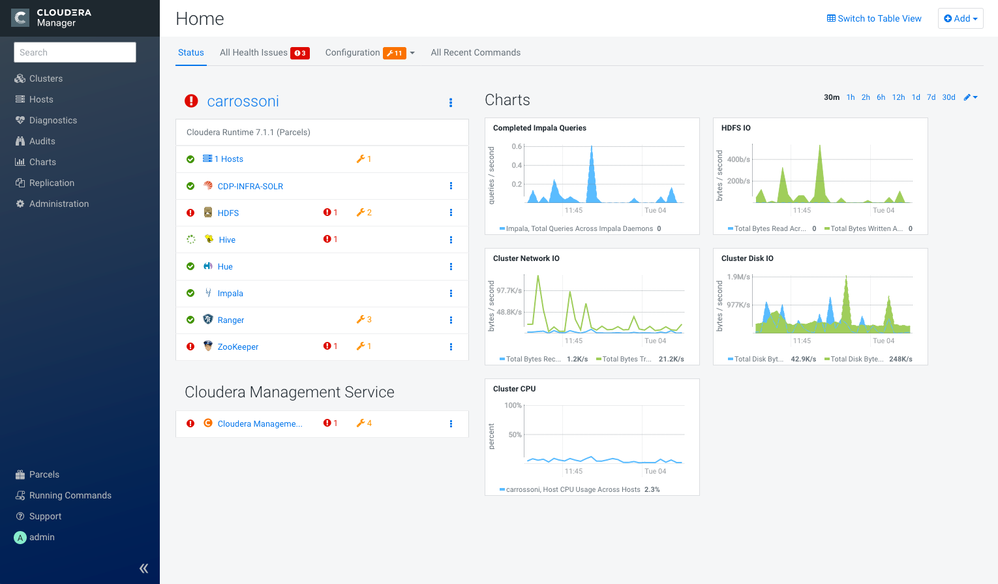Collapse the sidebar with double-chevron icon
Image resolution: width=998 pixels, height=584 pixels.
(x=144, y=568)
